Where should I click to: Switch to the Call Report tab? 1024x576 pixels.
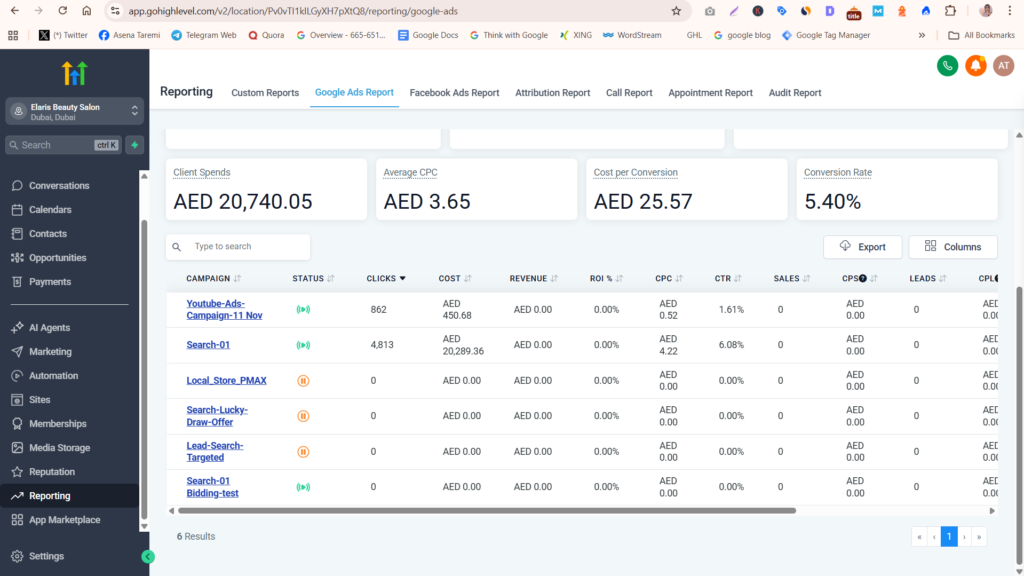[629, 93]
